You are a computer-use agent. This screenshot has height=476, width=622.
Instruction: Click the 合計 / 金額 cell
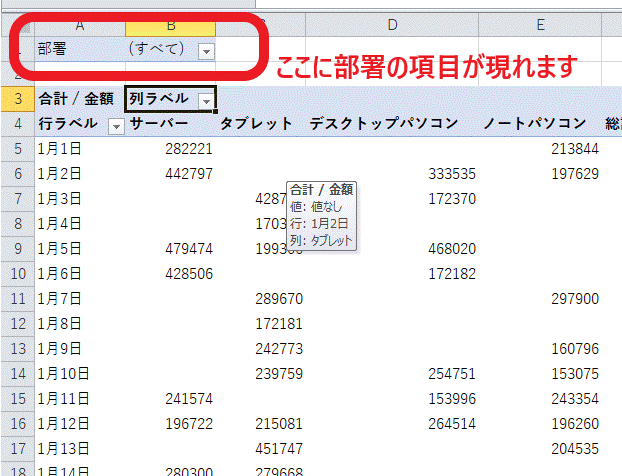point(75,100)
